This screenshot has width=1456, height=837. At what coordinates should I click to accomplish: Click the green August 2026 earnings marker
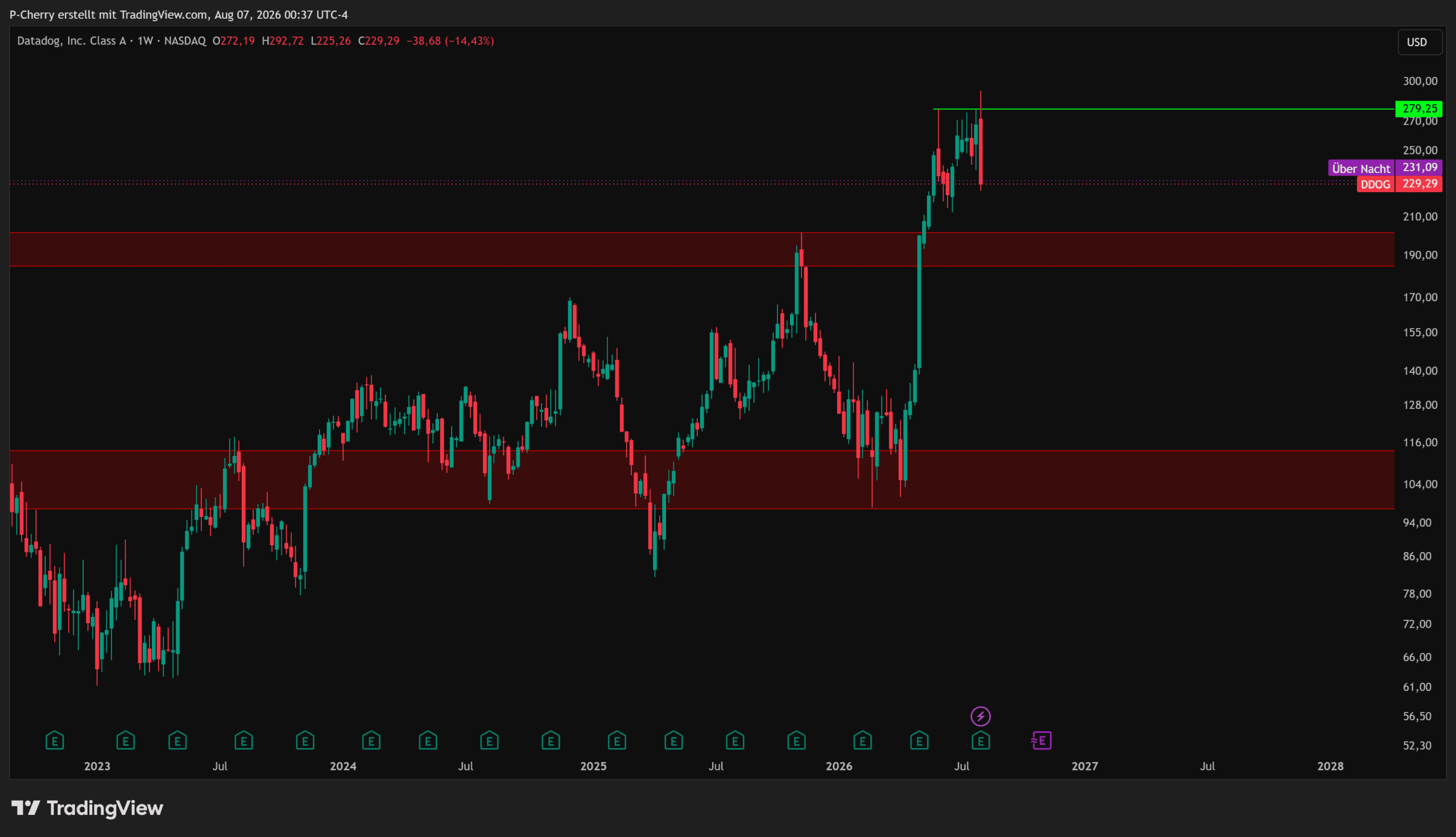point(981,740)
